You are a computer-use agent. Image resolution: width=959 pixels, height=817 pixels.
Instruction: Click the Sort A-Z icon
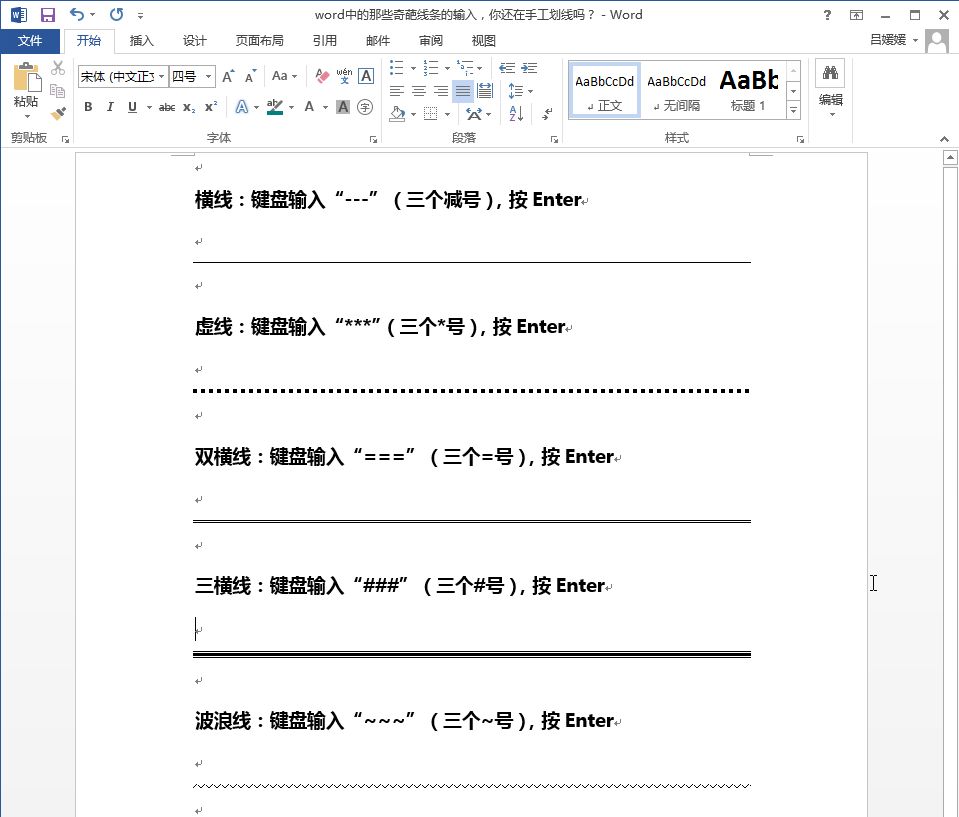coord(516,113)
